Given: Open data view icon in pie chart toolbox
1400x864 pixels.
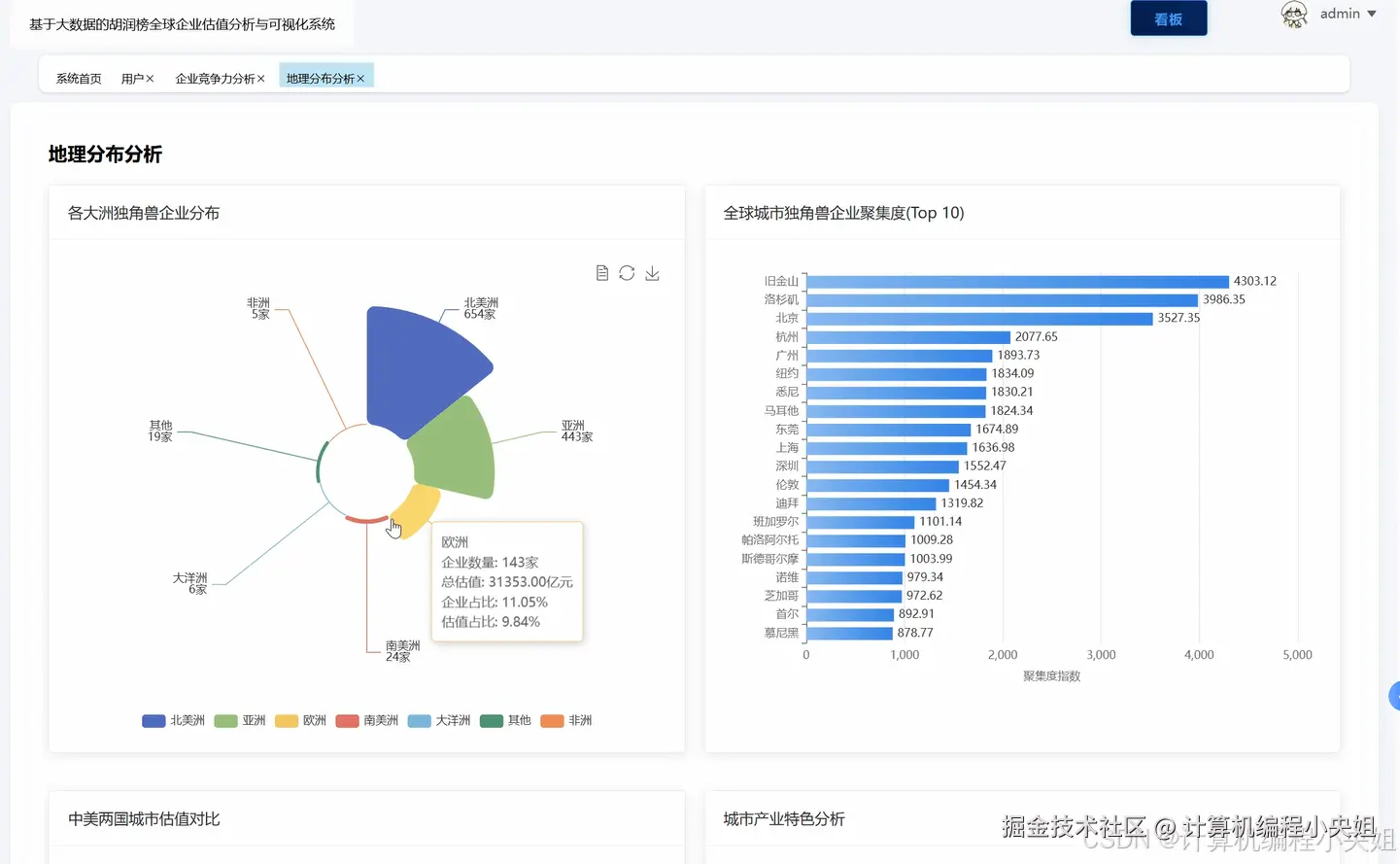Looking at the screenshot, I should click(602, 273).
